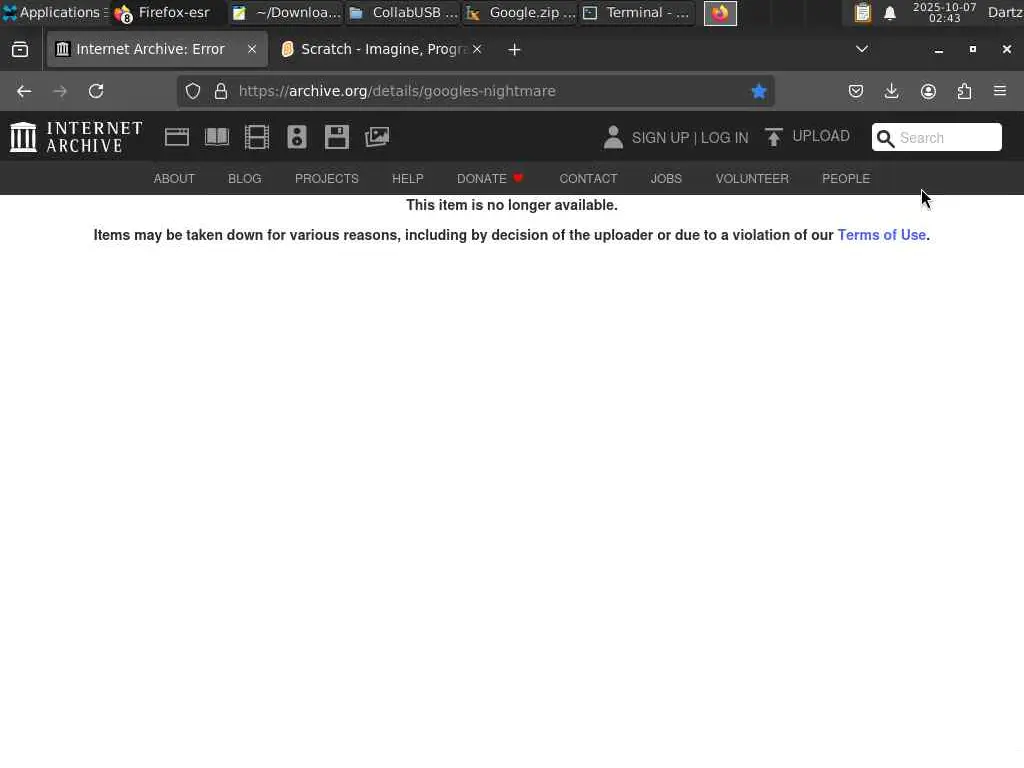Follow the Terms of Use link

coord(882,235)
